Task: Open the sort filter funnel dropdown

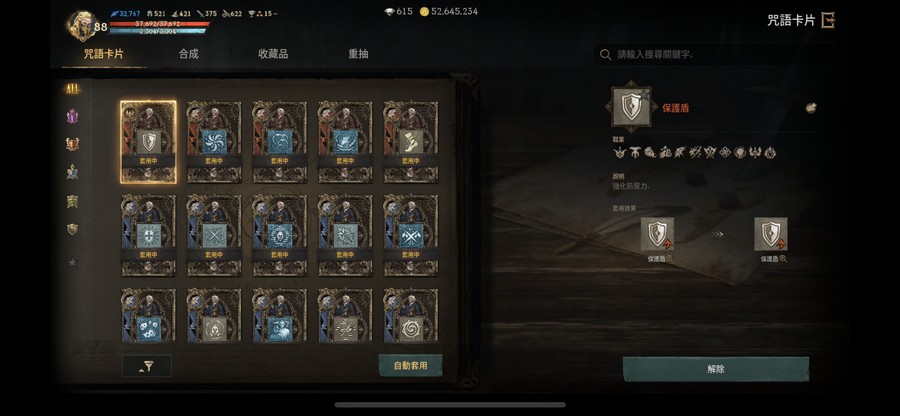Action: 147,366
